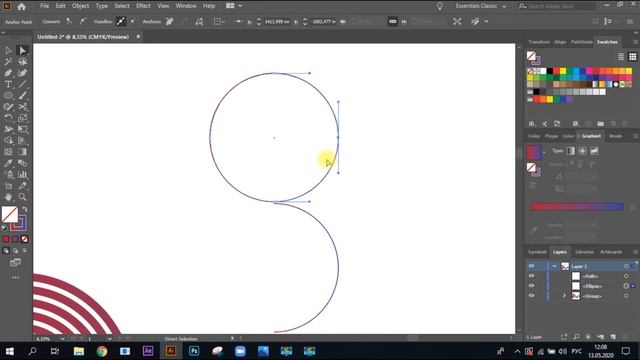Select the Paintbrush tool
The image size is (640, 360).
tap(22, 96)
